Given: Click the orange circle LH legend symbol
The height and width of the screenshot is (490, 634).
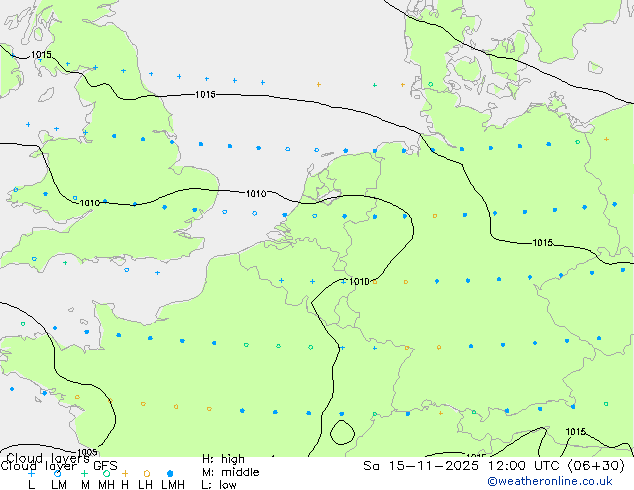Looking at the screenshot, I should point(147,473).
